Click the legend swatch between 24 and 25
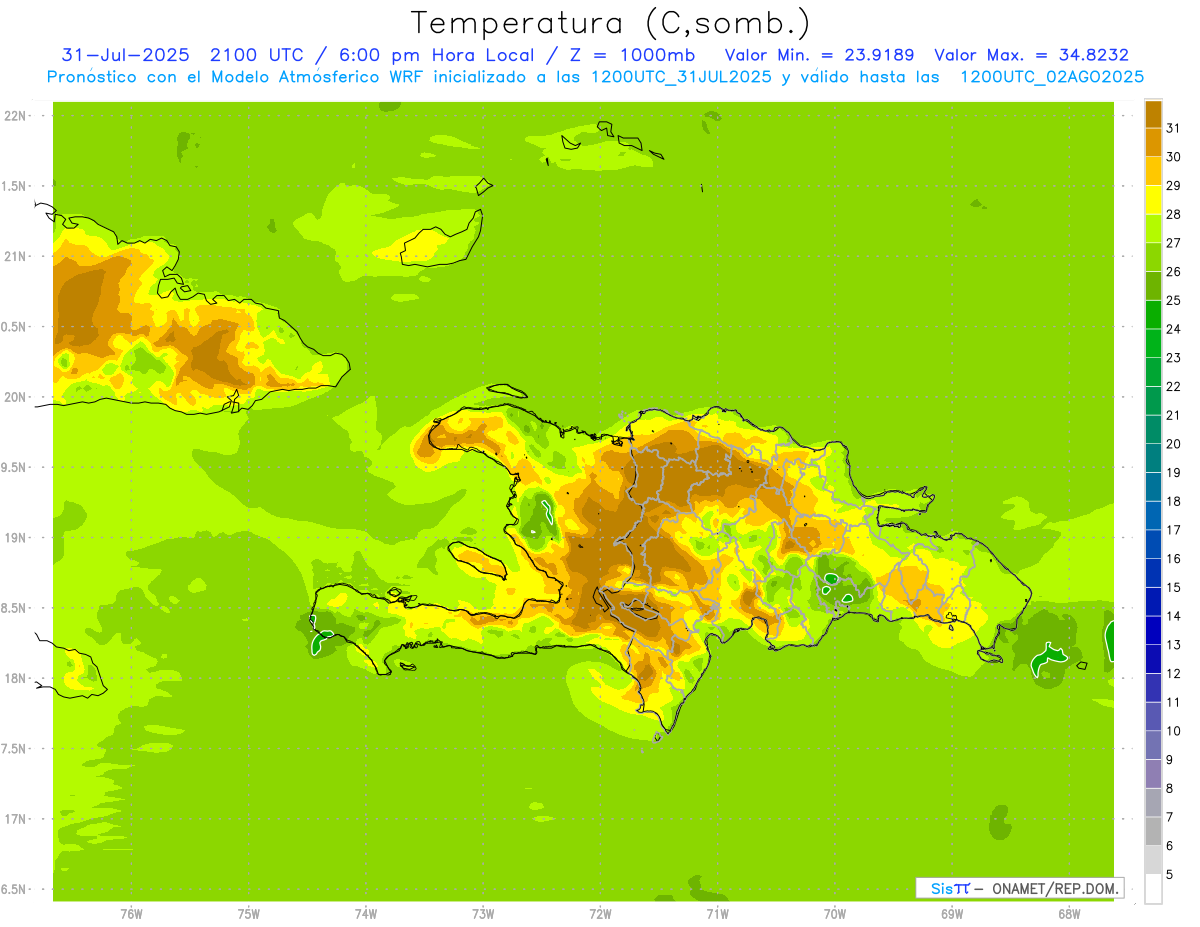Screen dimensions: 1200x927 coord(1153,314)
